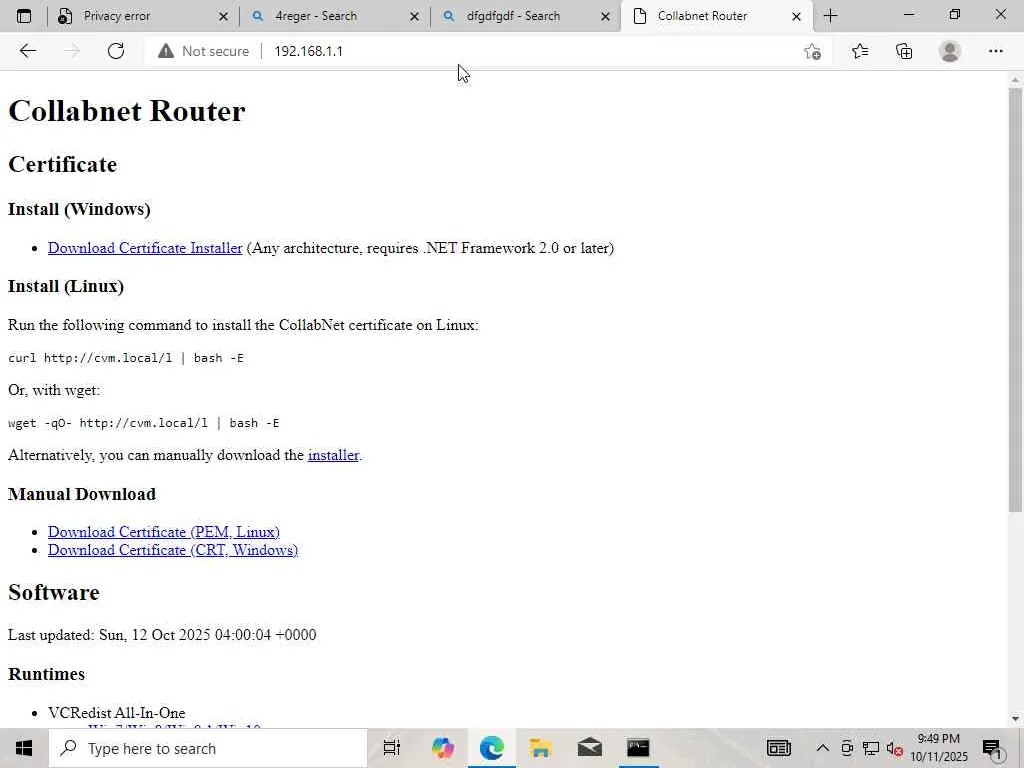Click the scrollbar down arrow

click(x=1015, y=719)
